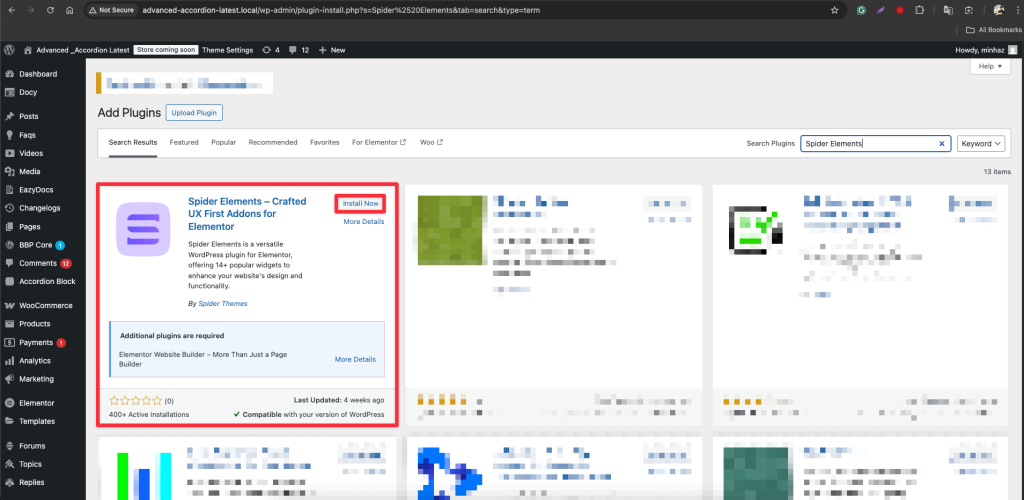Screen dimensions: 1024x500
Task: Open BBP Core in the sidebar
Action: (x=35, y=245)
